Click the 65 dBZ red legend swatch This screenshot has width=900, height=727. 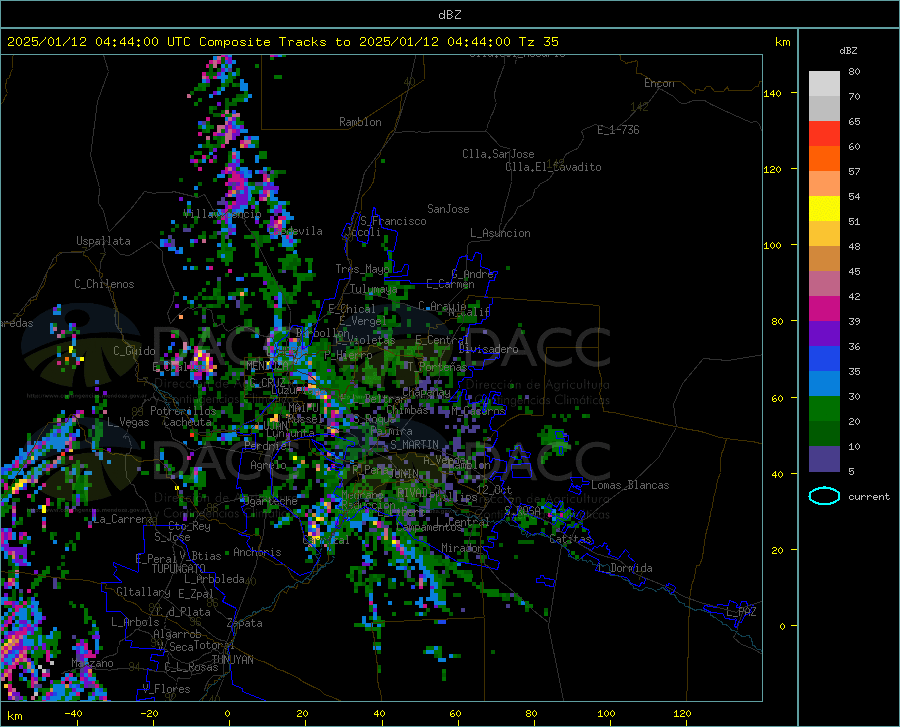coord(824,134)
